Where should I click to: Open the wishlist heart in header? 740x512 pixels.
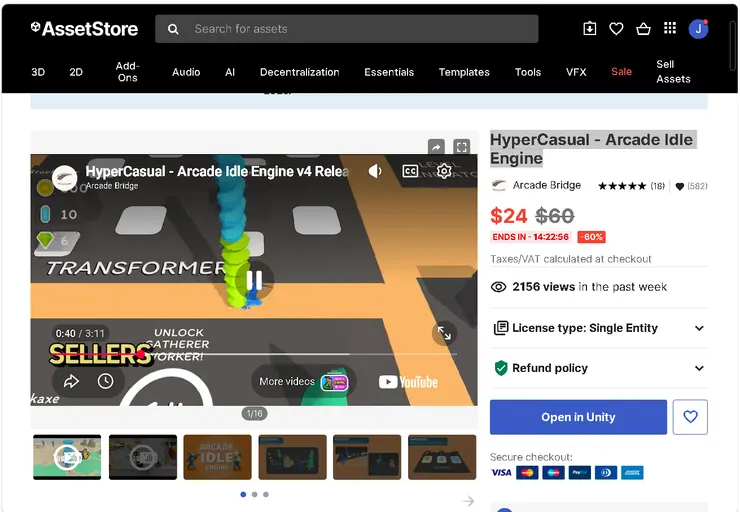coord(616,29)
